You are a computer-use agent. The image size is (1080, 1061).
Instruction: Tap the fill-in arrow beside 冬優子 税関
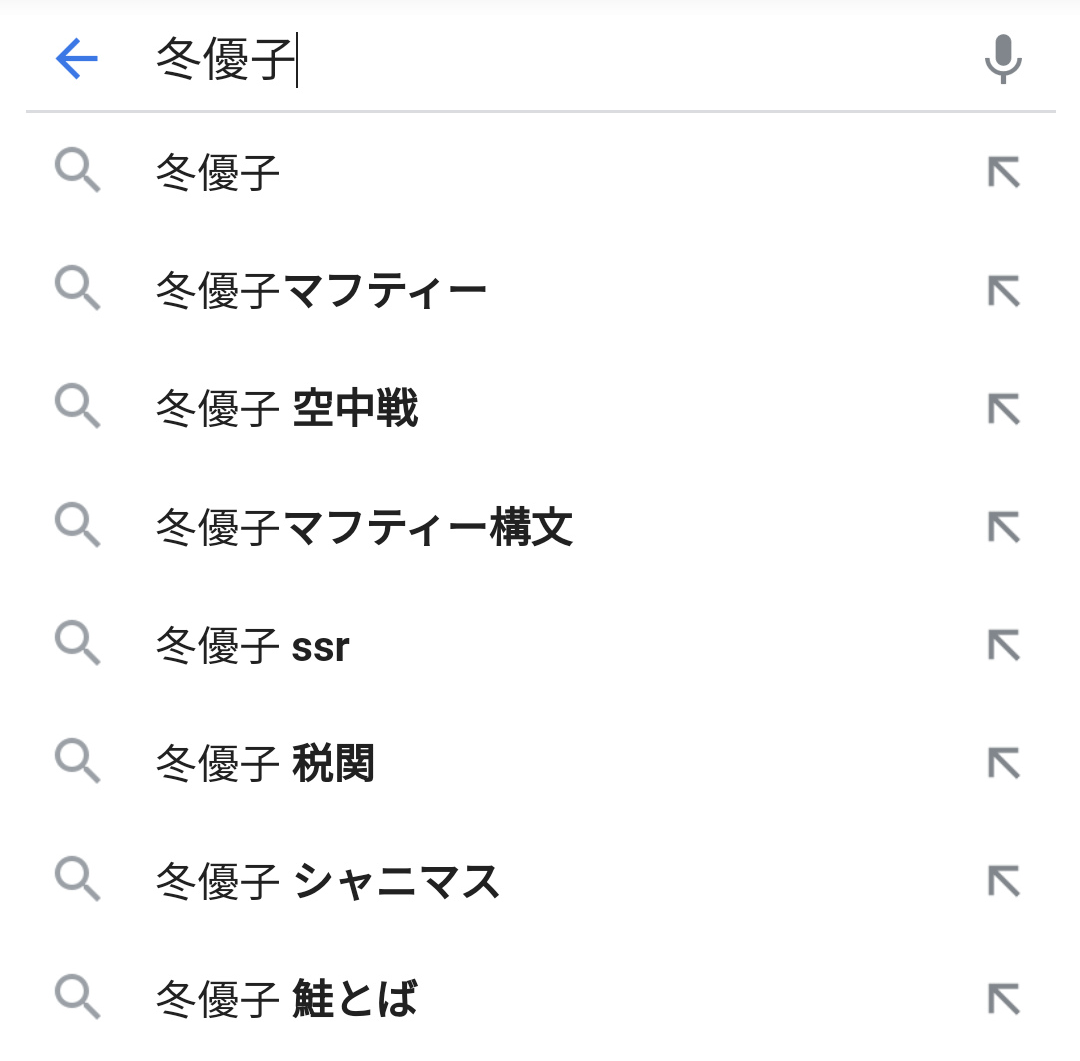pyautogui.click(x=1003, y=764)
